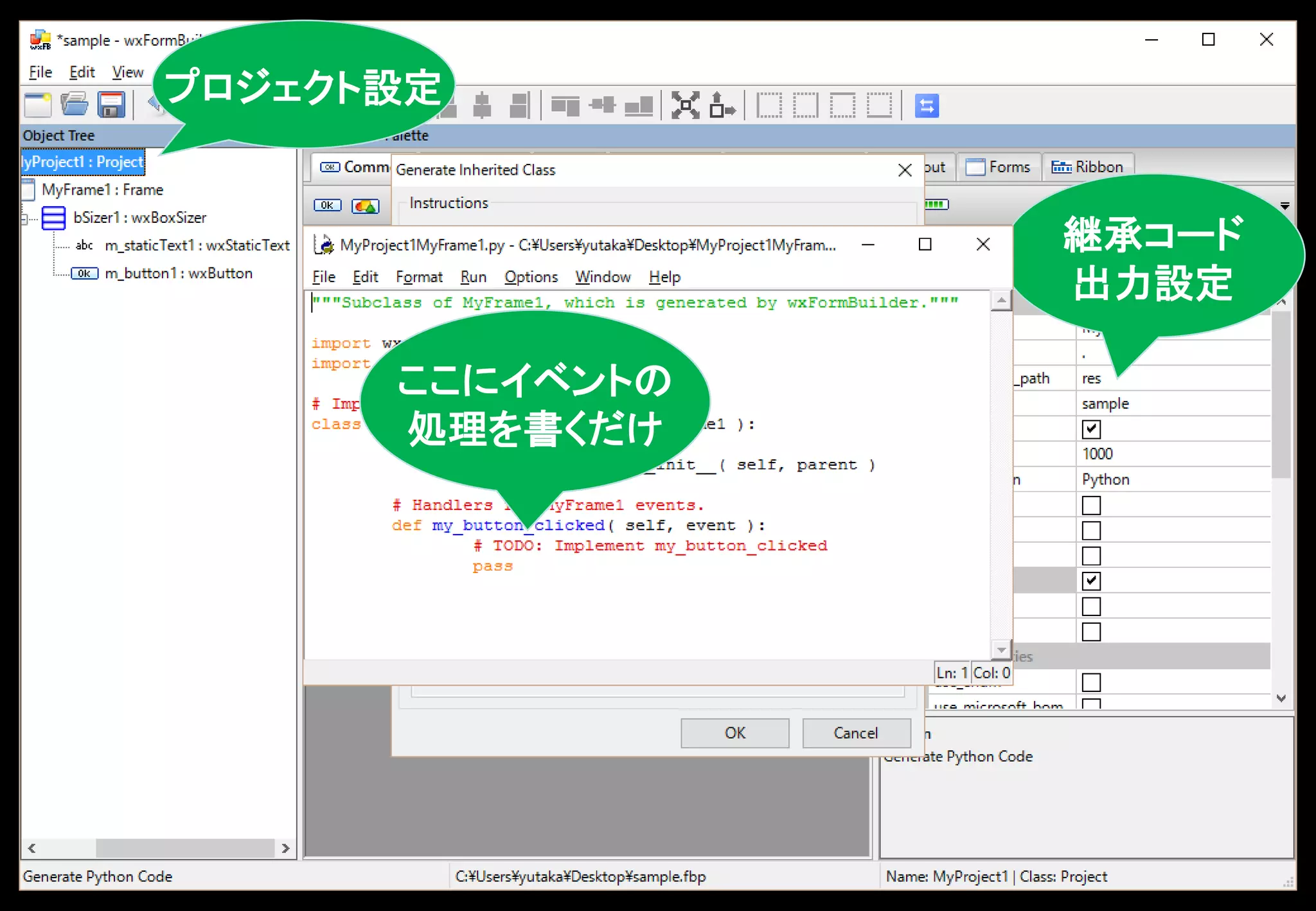Viewport: 1316px width, 911px height.
Task: Open the component palette overflow dropdown arrow
Action: coord(1285,206)
